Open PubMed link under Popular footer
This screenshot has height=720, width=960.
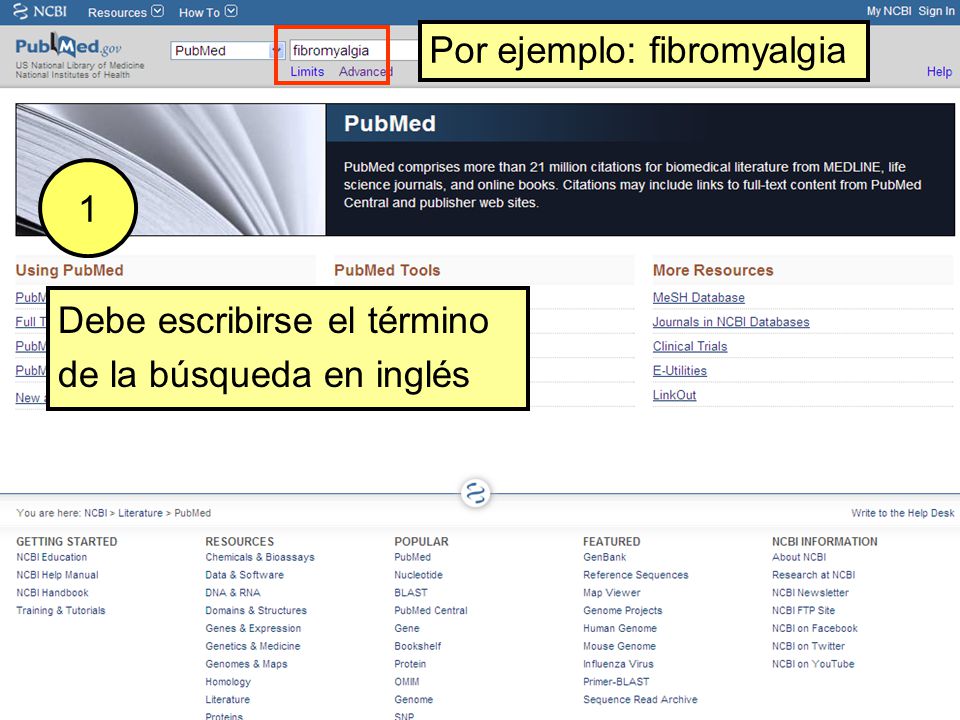tap(412, 557)
